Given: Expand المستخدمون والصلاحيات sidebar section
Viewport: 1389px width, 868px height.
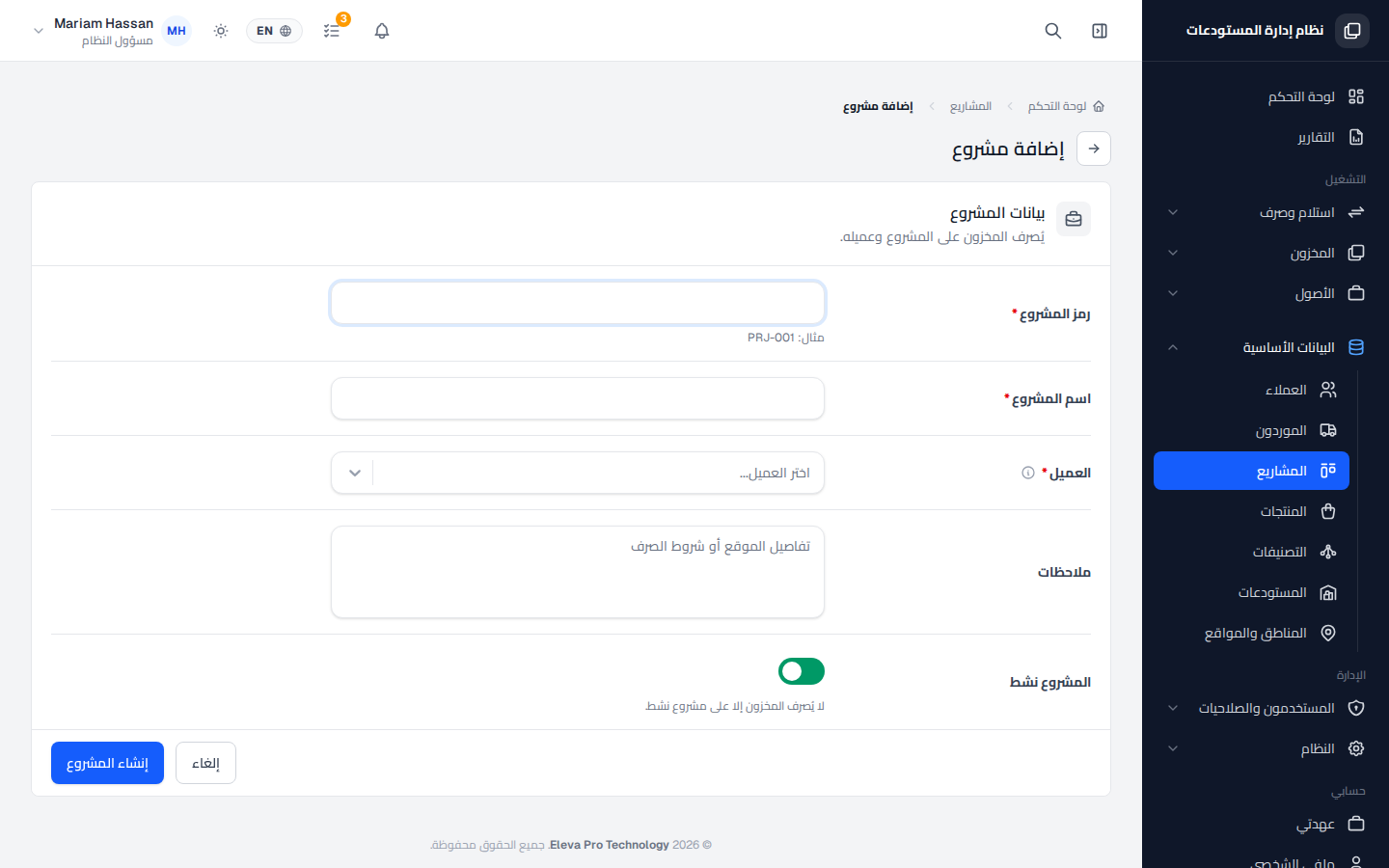Looking at the screenshot, I should pos(1266,708).
